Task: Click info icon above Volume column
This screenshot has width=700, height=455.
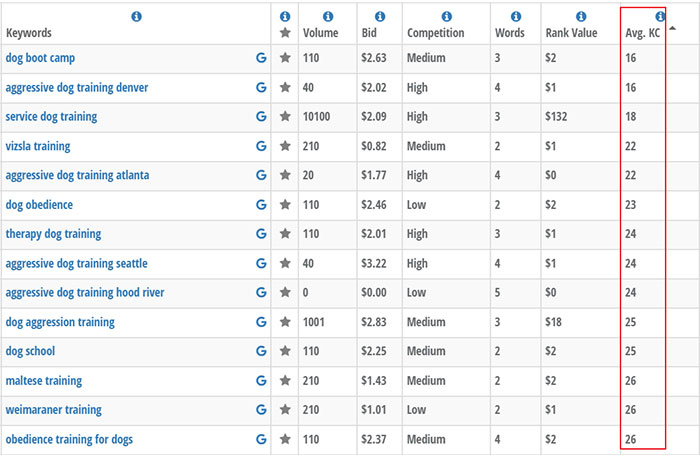Action: point(327,17)
